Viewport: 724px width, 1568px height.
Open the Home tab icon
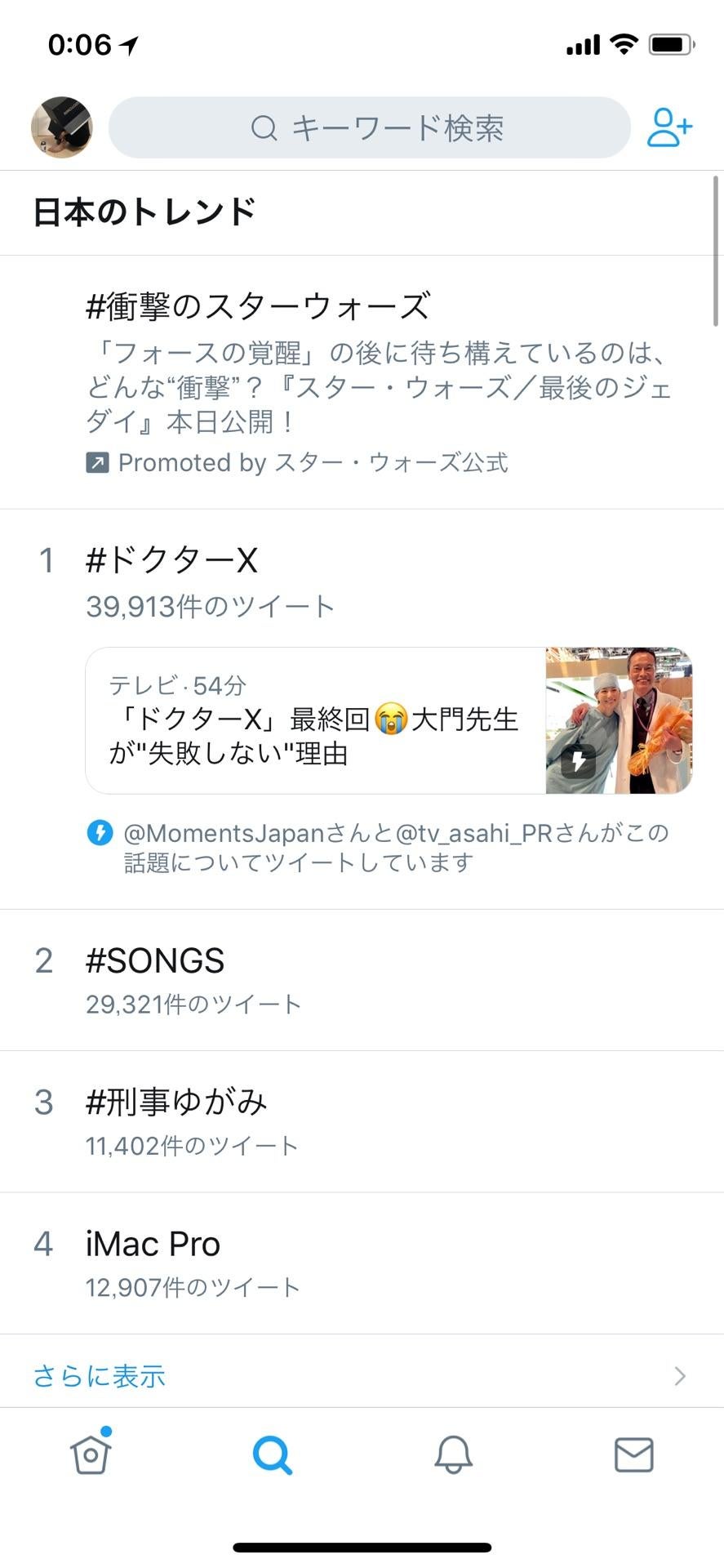tap(91, 1454)
